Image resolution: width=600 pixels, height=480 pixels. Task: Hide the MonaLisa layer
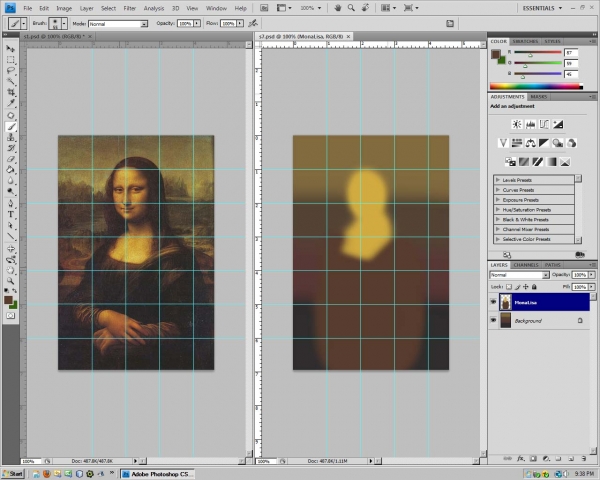493,302
